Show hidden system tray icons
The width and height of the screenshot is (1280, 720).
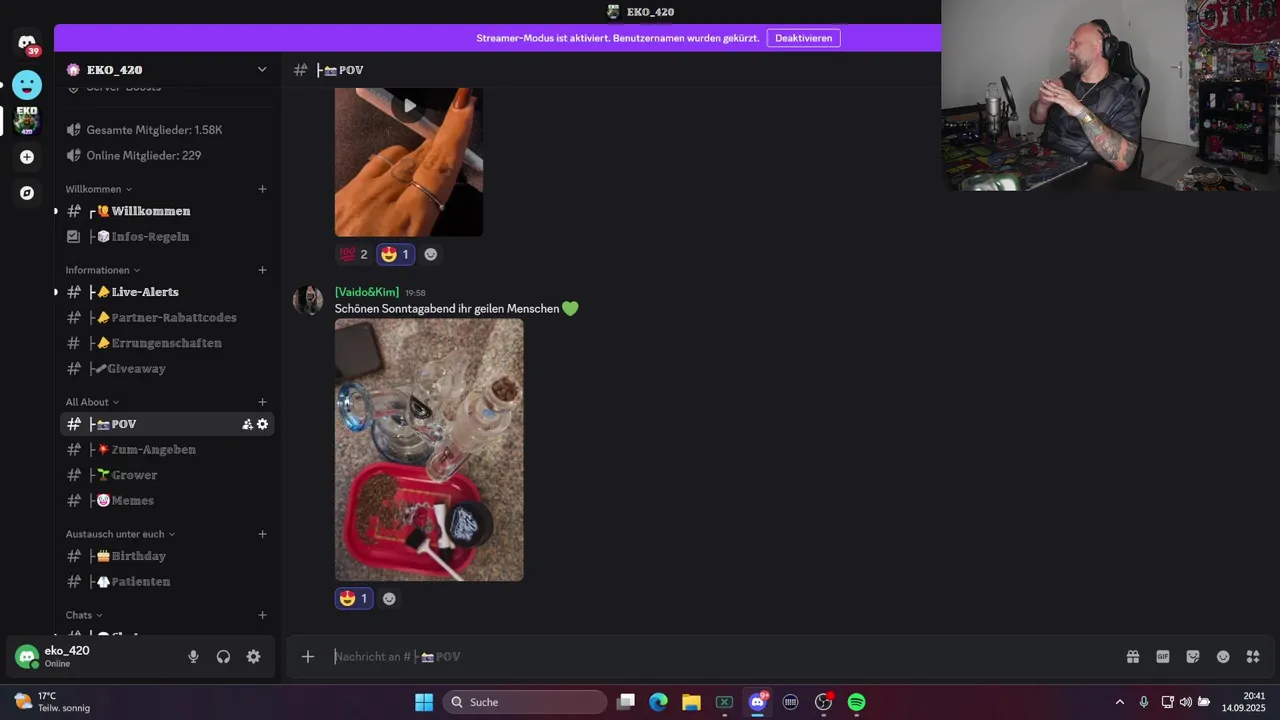(1119, 702)
